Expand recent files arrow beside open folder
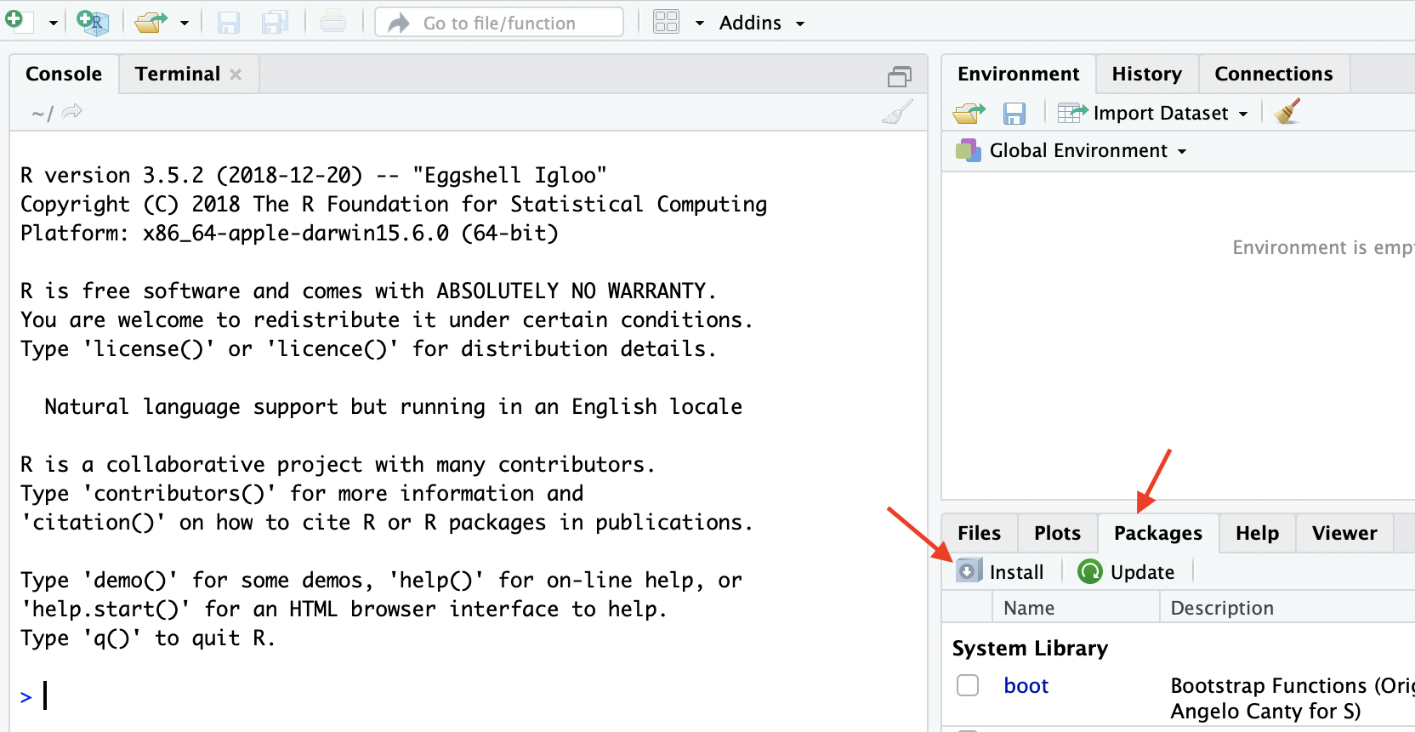The image size is (1415, 732). tap(185, 22)
